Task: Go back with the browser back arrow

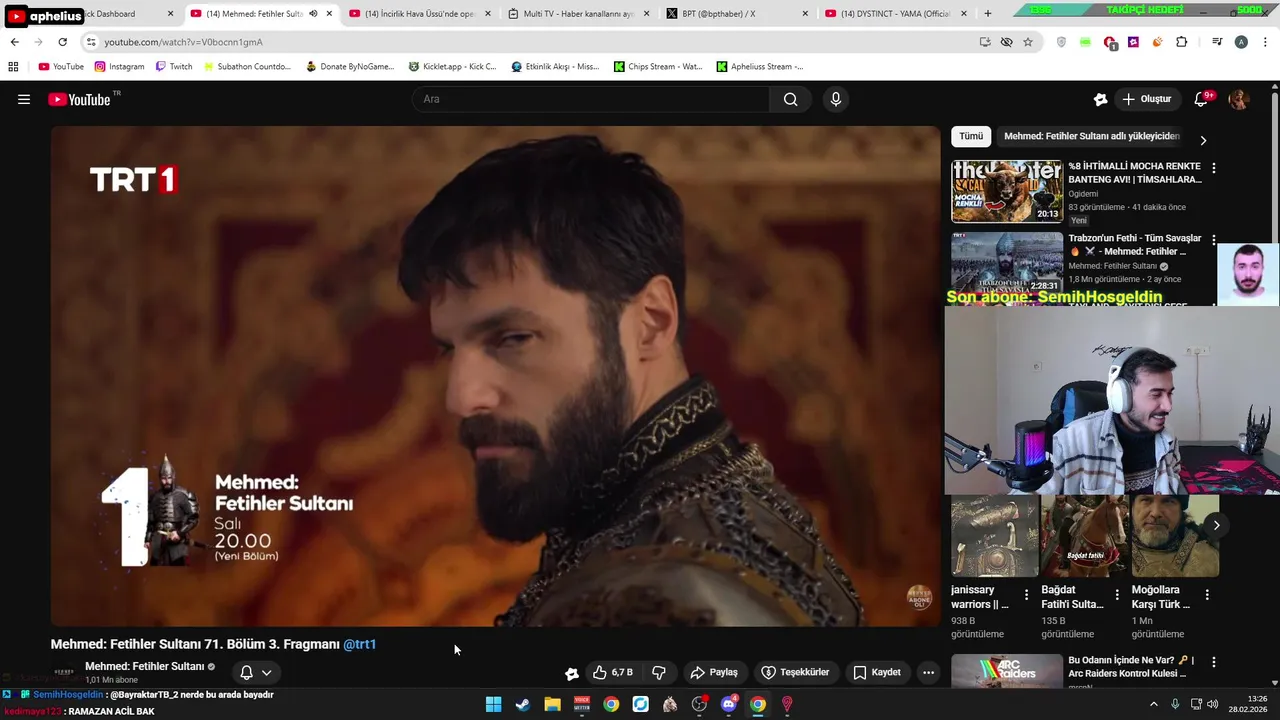Action: [x=14, y=42]
